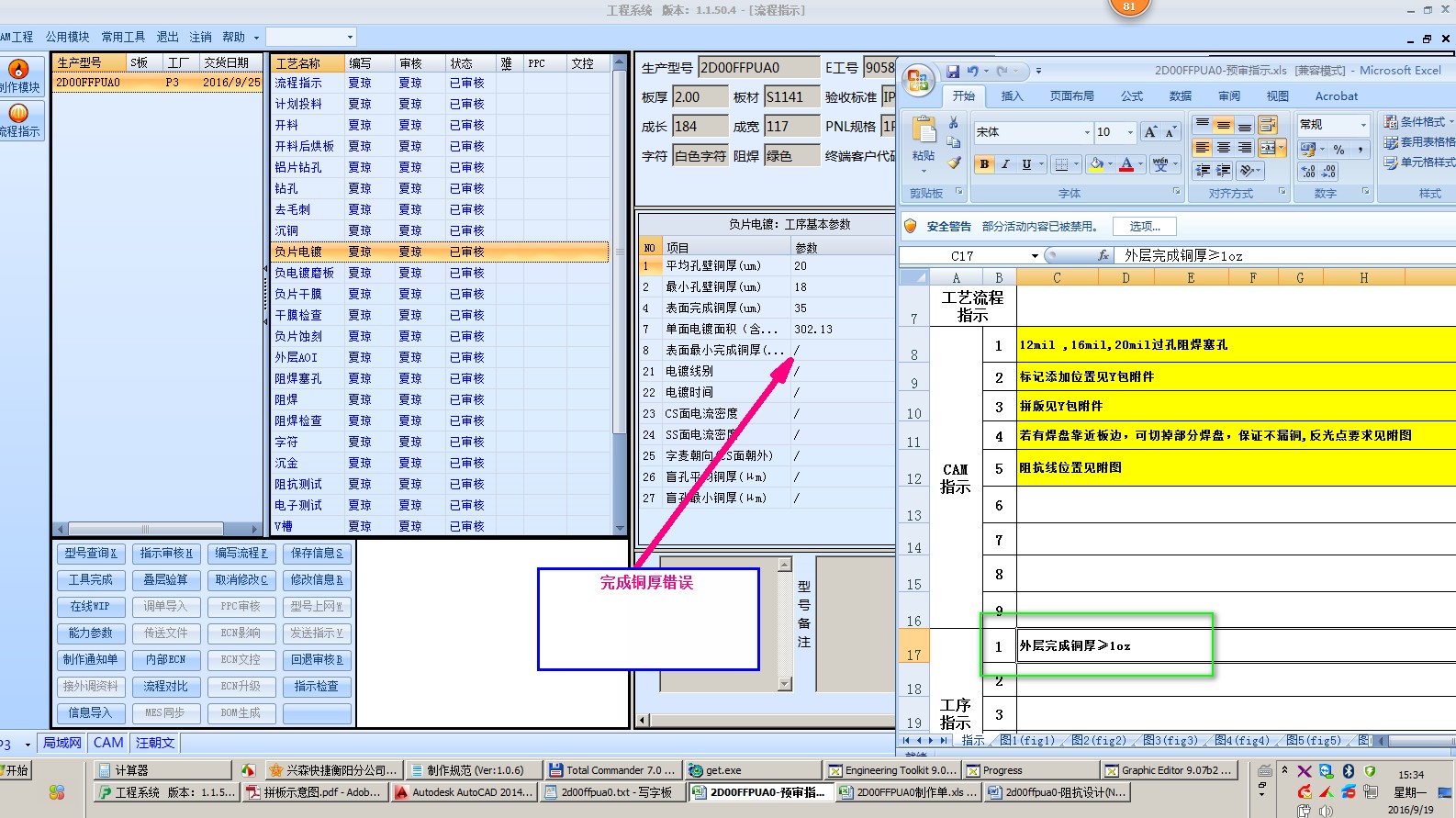Open the combo box beside 帮助 menu

coord(310,37)
